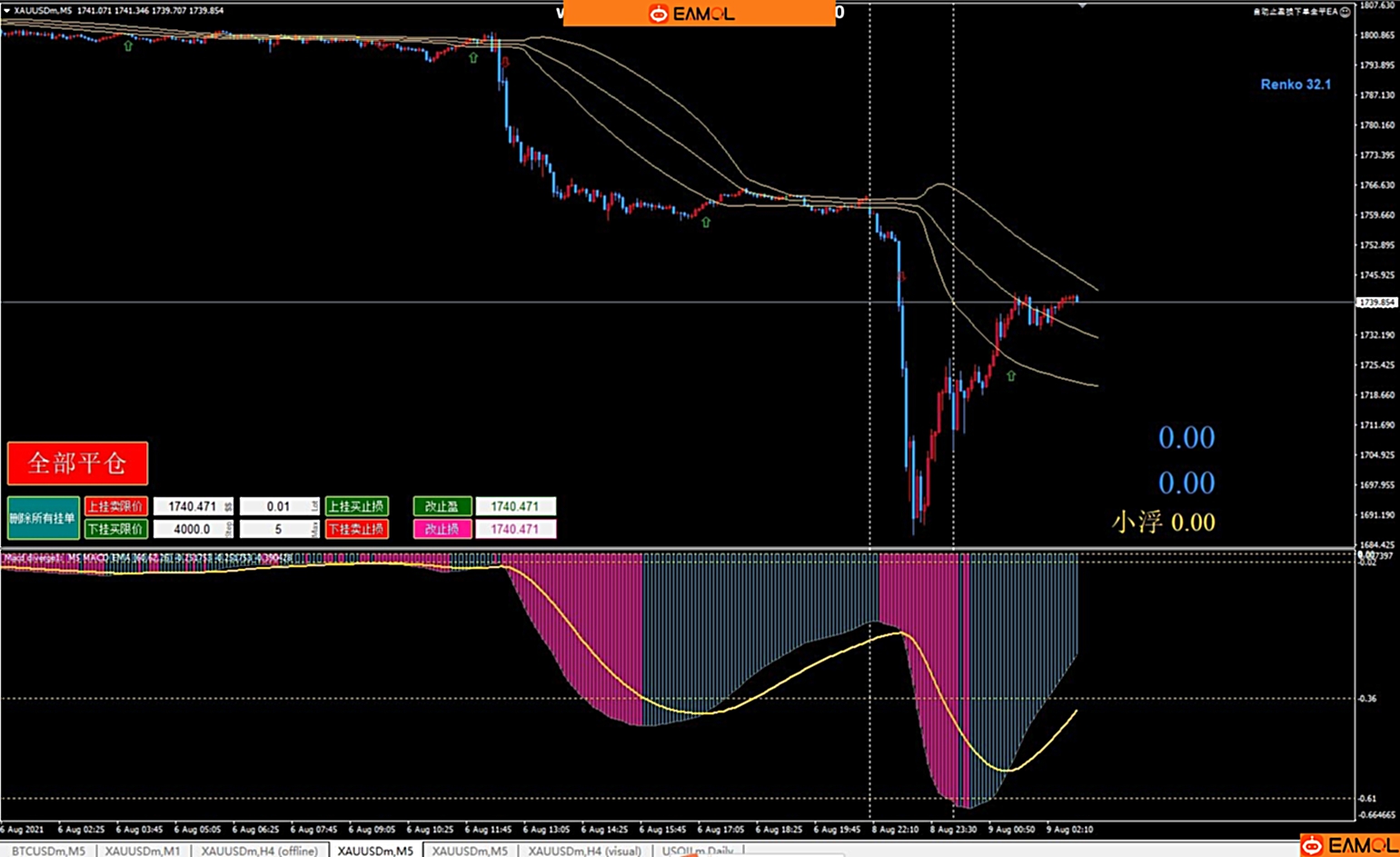Click the red 下挂卖止损 button
This screenshot has height=857, width=1400.
click(x=357, y=529)
